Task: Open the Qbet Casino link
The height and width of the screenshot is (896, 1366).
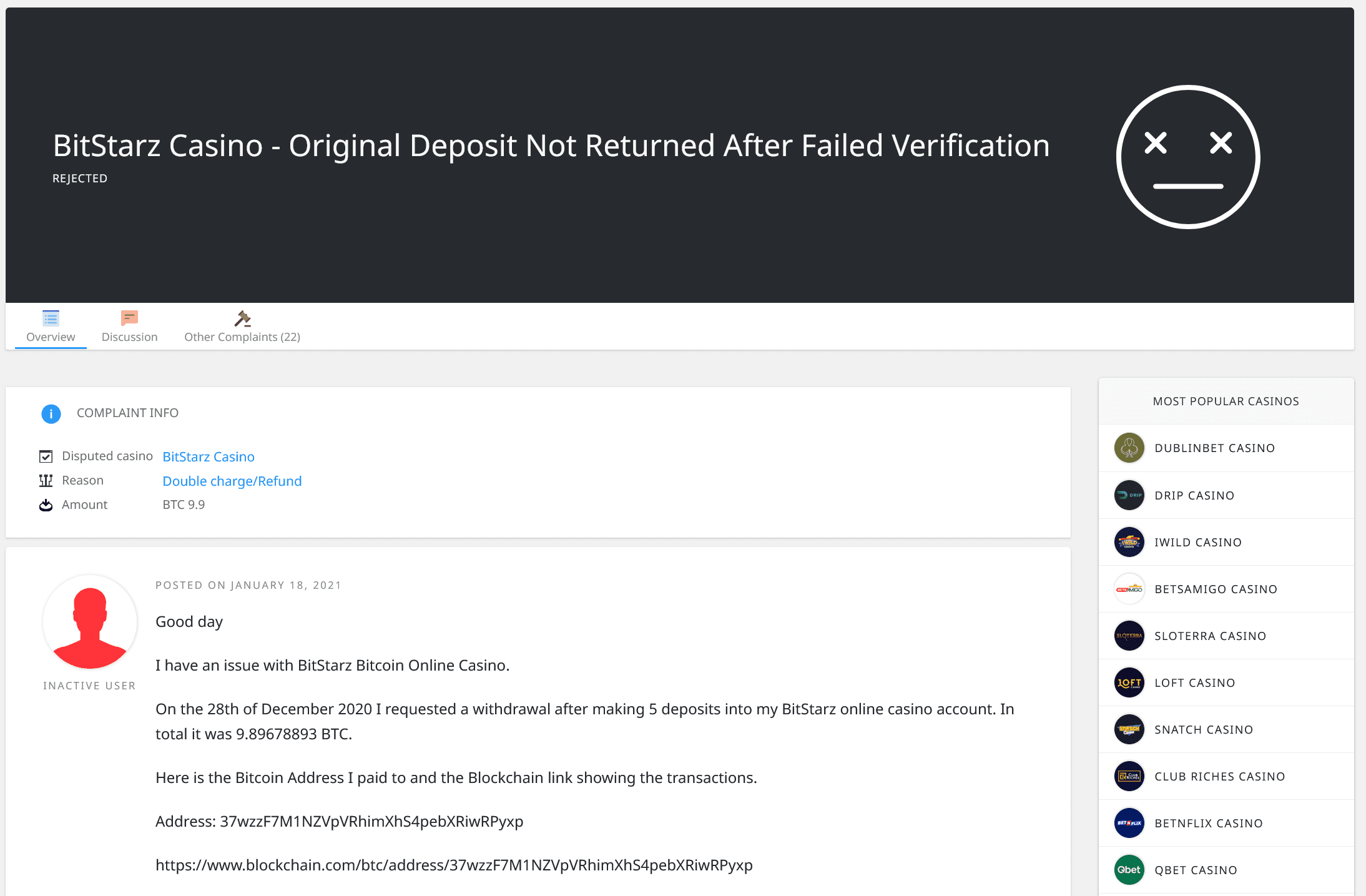Action: click(x=1196, y=870)
